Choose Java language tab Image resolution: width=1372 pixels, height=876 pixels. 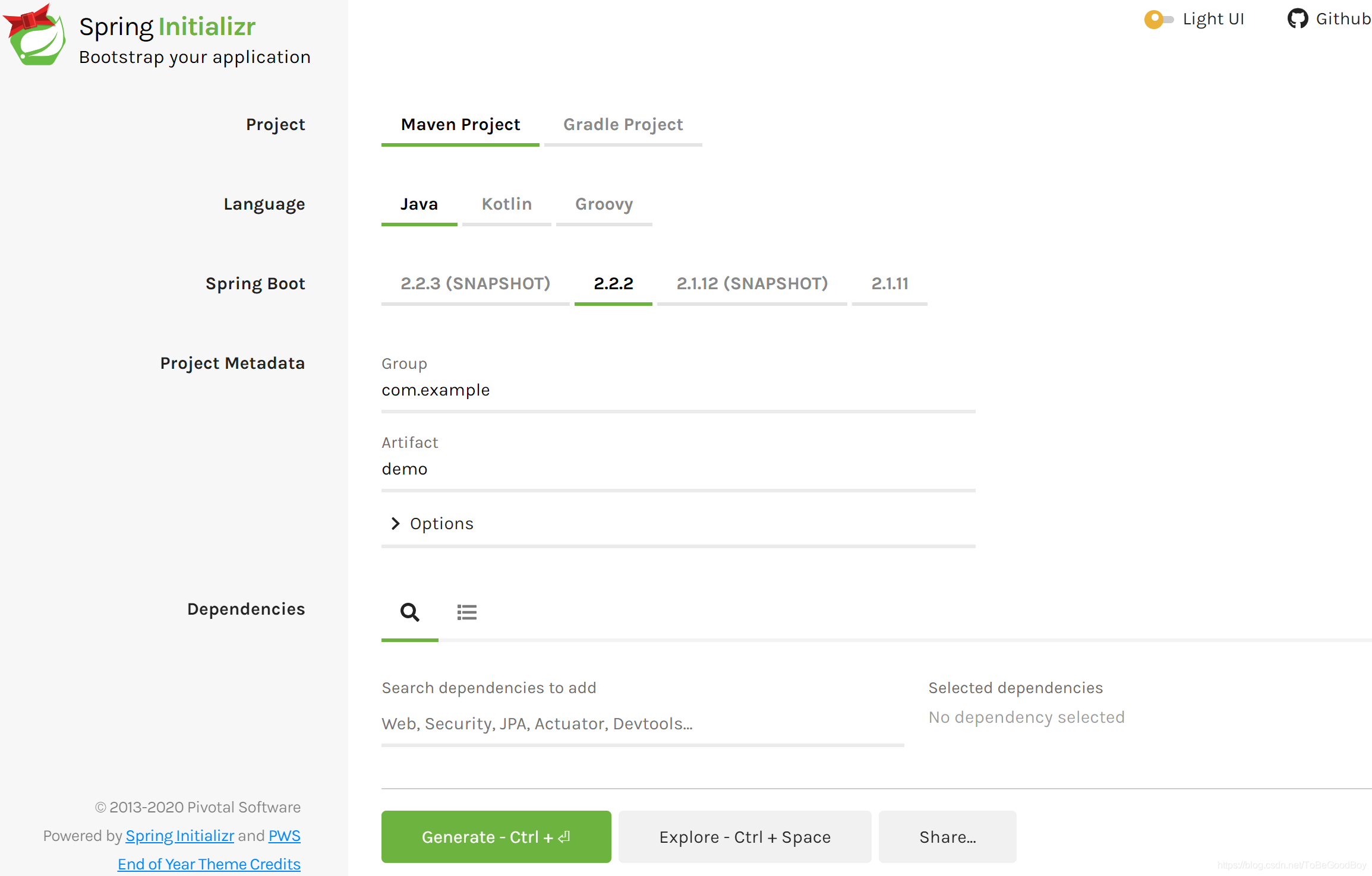click(x=419, y=204)
